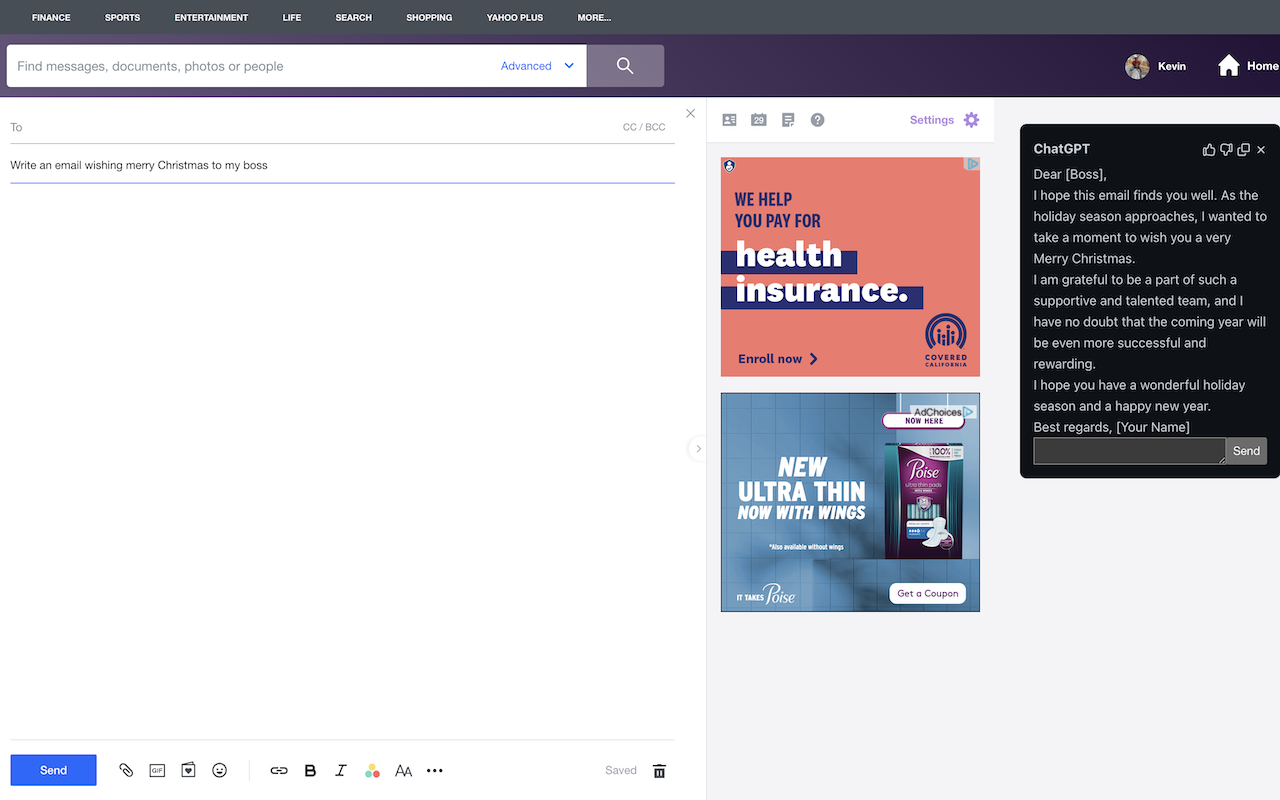Open the Shopping menu item

[x=429, y=17]
